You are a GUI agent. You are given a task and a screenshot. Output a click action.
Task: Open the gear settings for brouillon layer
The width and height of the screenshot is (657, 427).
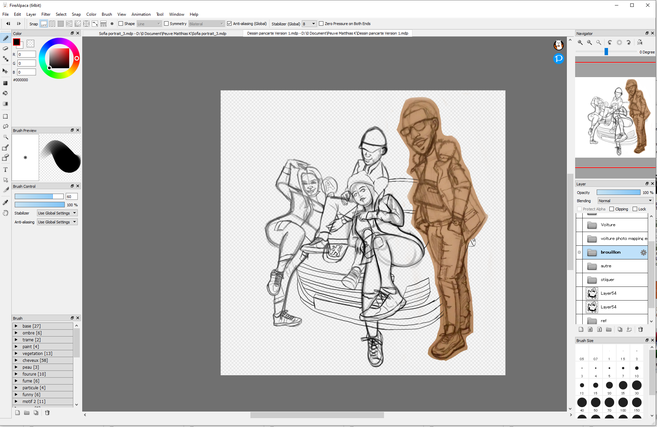[x=643, y=253]
